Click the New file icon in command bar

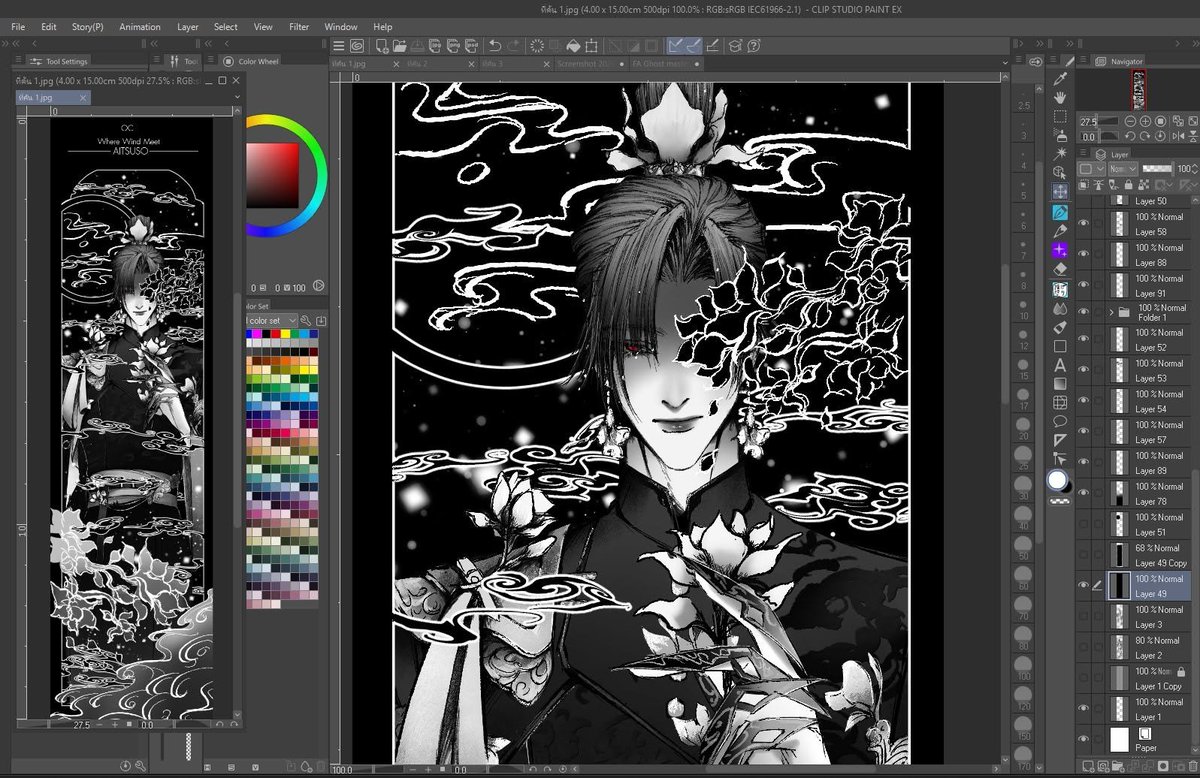[381, 45]
